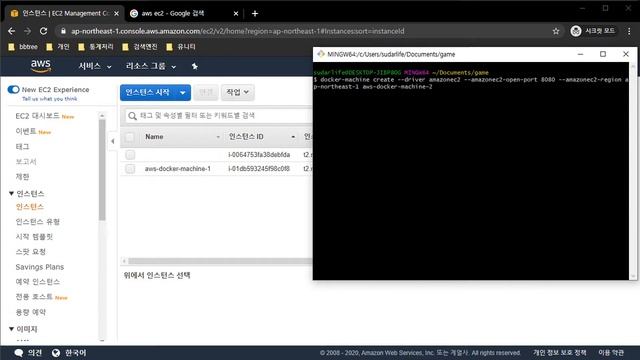Toggle the New EC2 Experience switch
This screenshot has width=640, height=360.
tap(13, 89)
